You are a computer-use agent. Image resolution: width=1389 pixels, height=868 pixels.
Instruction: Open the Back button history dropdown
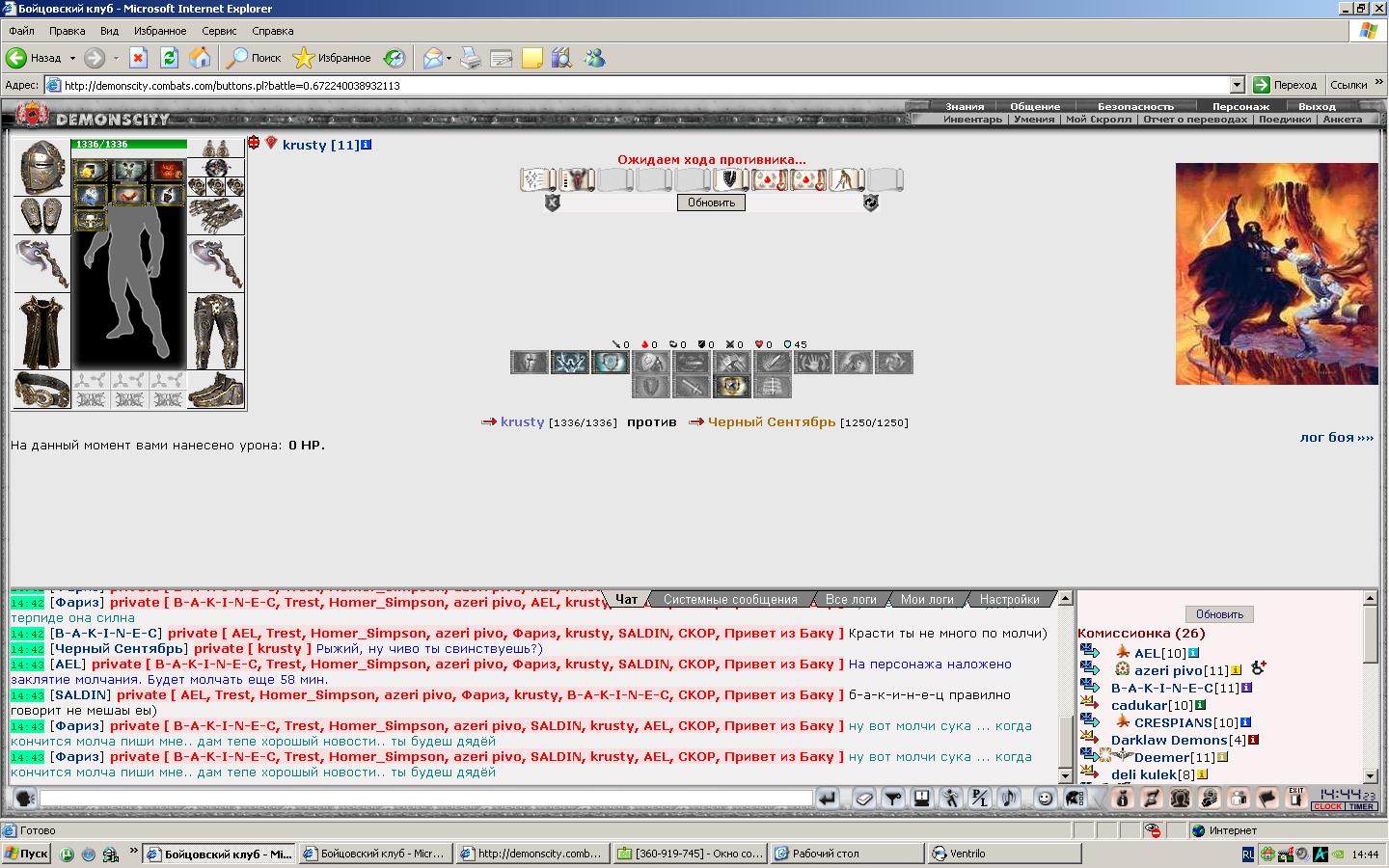(71, 59)
